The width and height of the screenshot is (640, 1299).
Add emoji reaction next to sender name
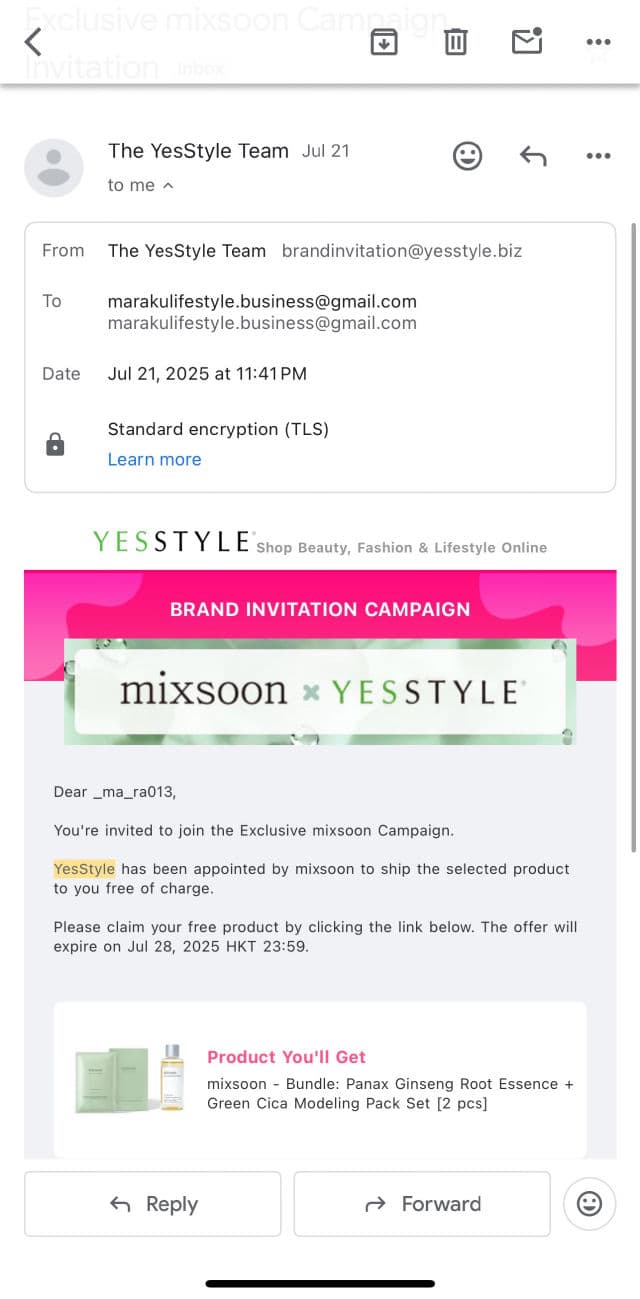click(x=467, y=155)
